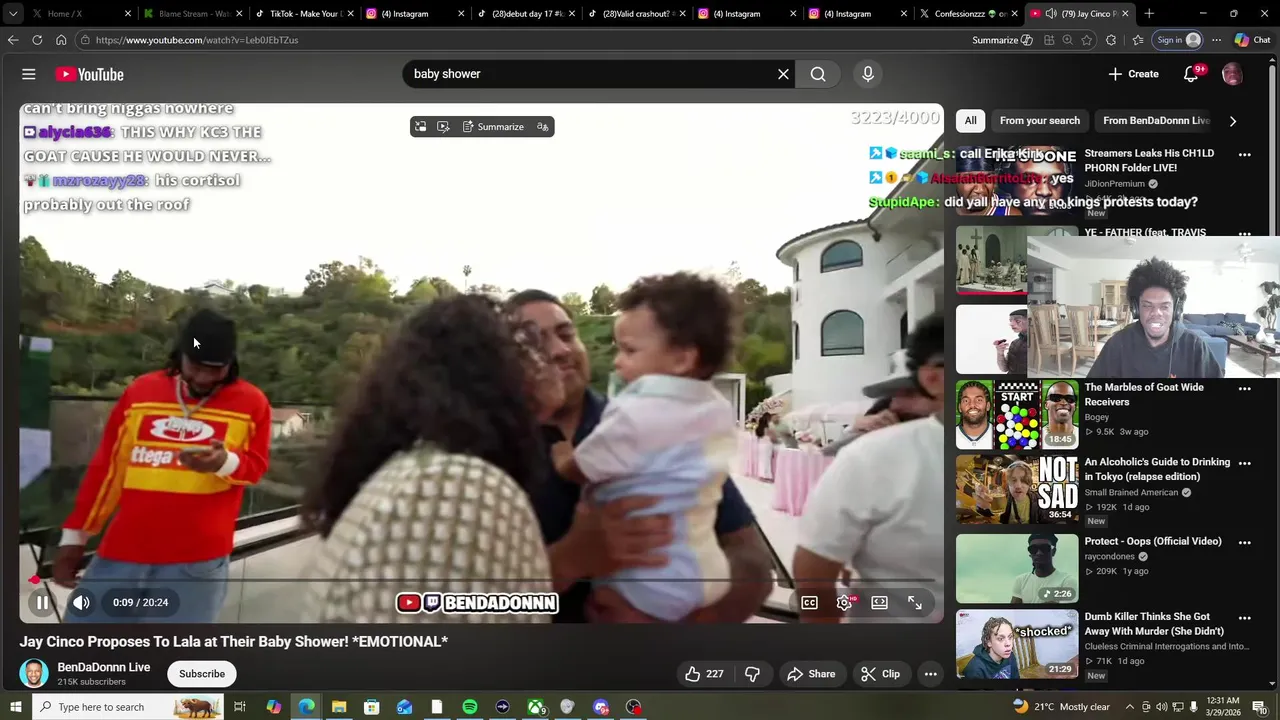The image size is (1280, 720).
Task: Open more actions below the video
Action: pos(930,674)
